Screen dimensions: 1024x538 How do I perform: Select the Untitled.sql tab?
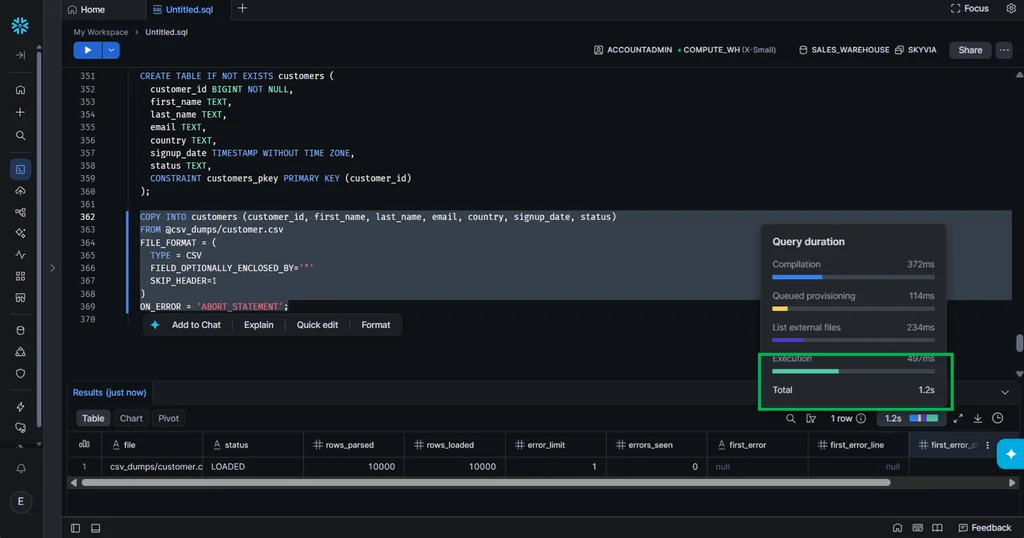(x=183, y=9)
